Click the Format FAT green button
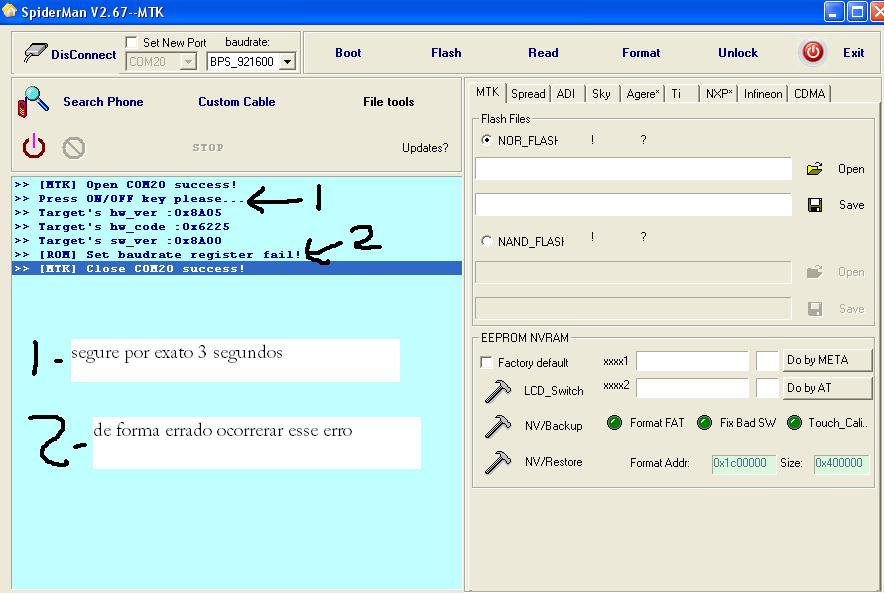 tap(615, 422)
